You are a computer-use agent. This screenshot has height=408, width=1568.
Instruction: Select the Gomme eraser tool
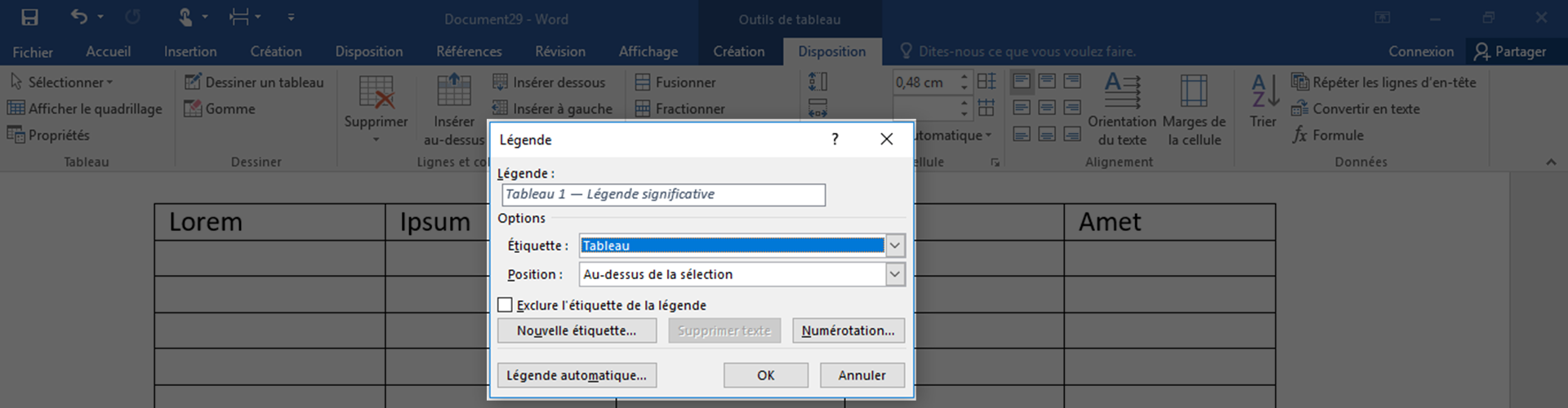tap(220, 109)
